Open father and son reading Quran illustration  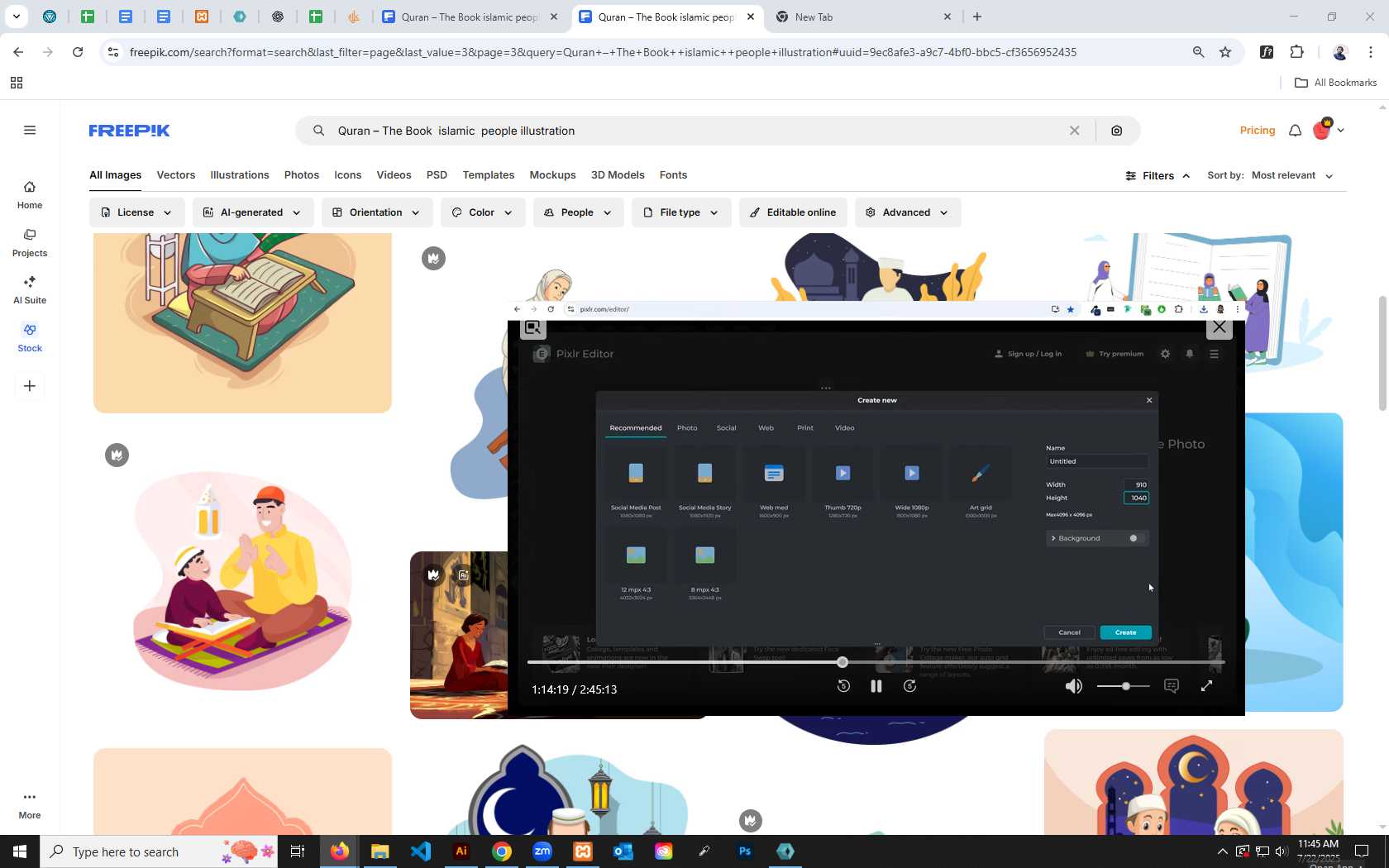(x=242, y=580)
